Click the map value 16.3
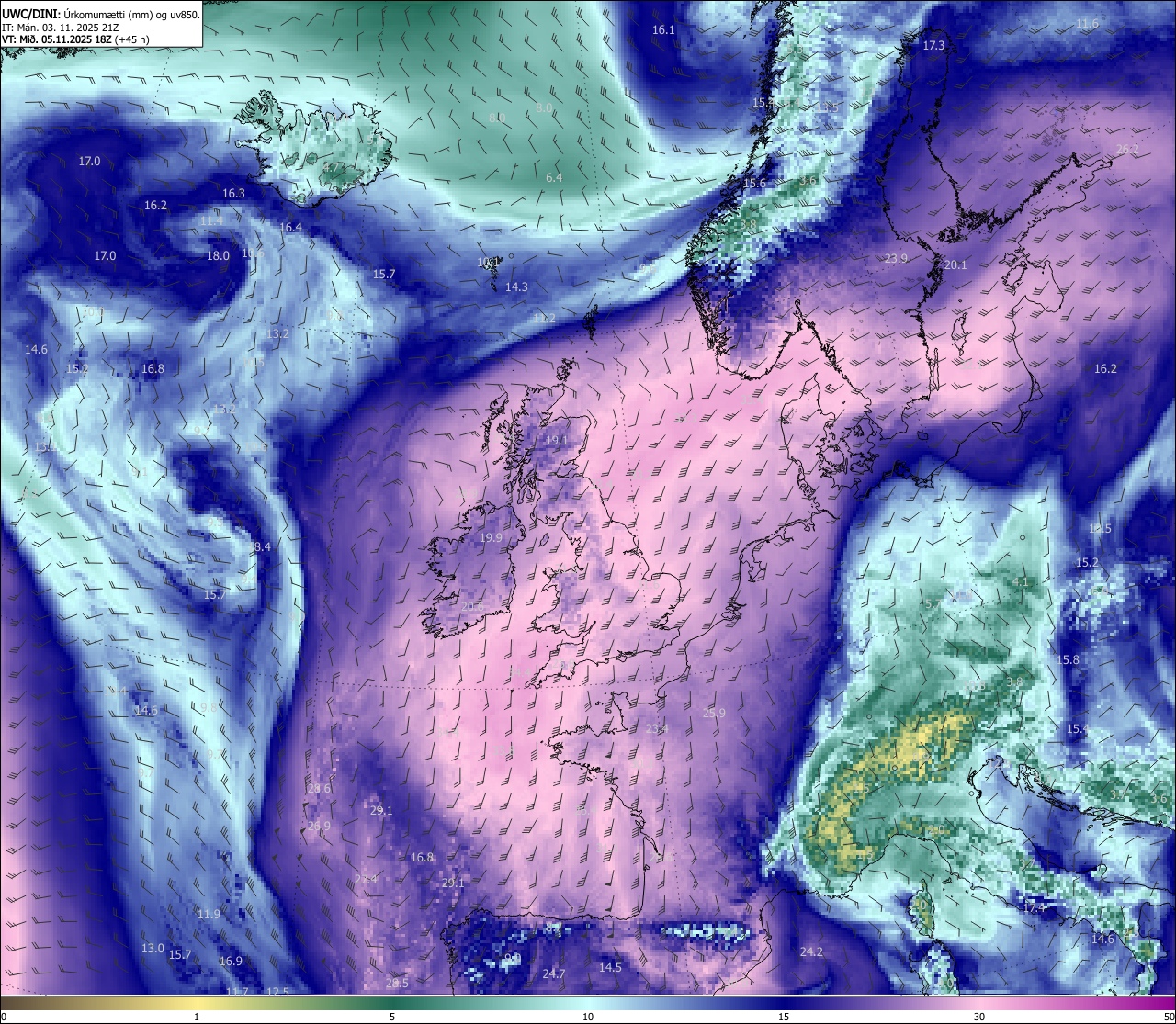The image size is (1176, 1024). coord(233,194)
